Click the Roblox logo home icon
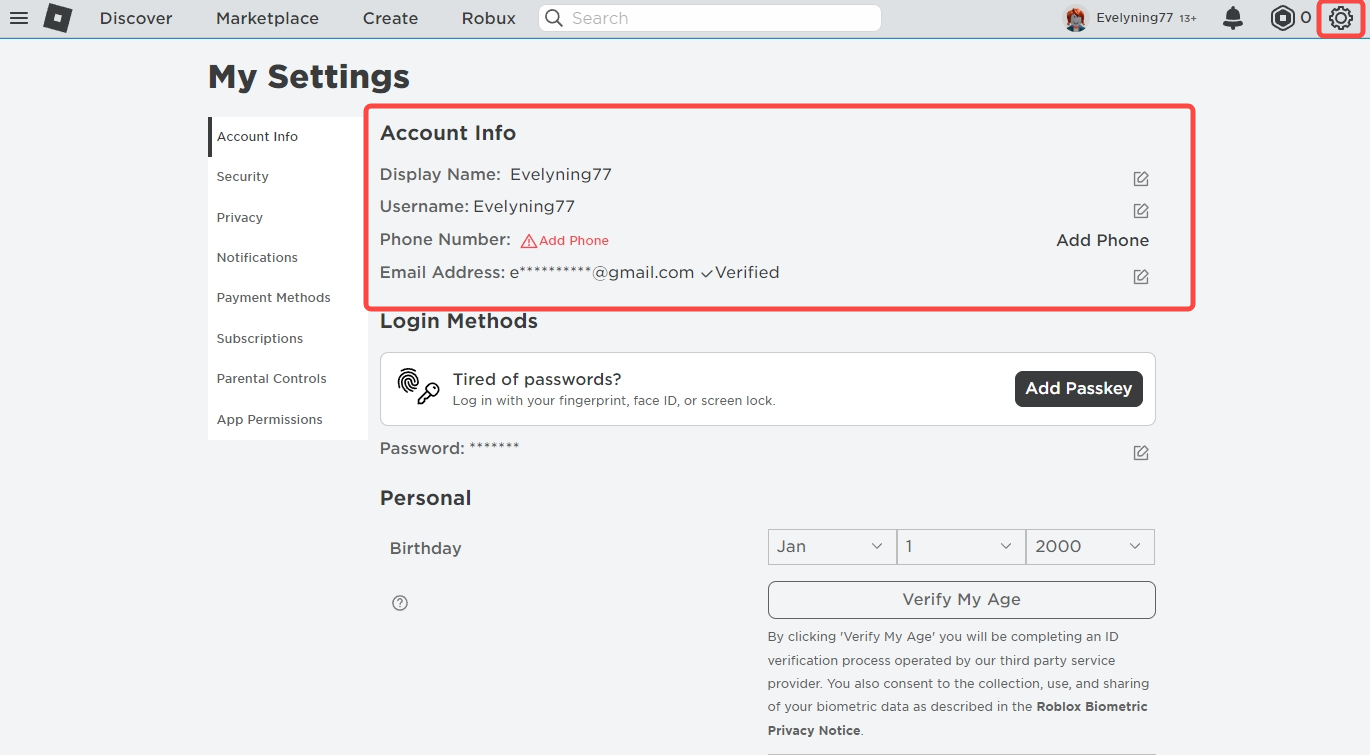Screen dimensions: 1370x755 point(58,18)
